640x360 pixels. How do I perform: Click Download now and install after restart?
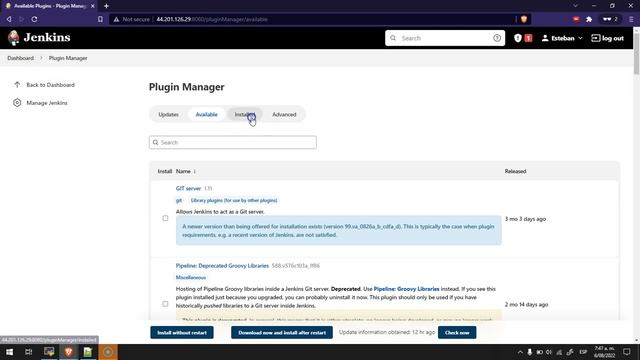coord(282,332)
